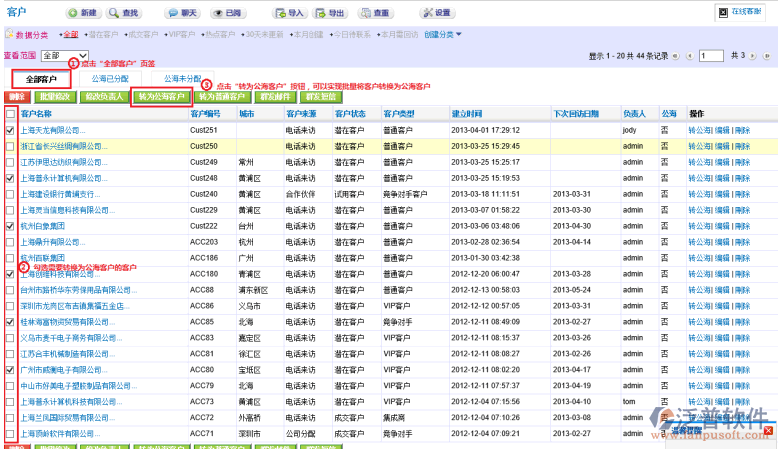The height and width of the screenshot is (451, 779).
Task: Click the 导出 (Export) icon
Action: tap(331, 13)
